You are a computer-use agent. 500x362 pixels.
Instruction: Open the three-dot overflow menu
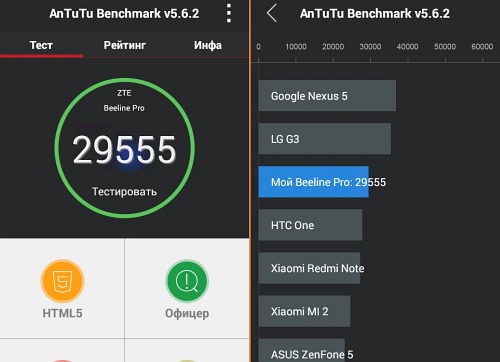pos(229,13)
